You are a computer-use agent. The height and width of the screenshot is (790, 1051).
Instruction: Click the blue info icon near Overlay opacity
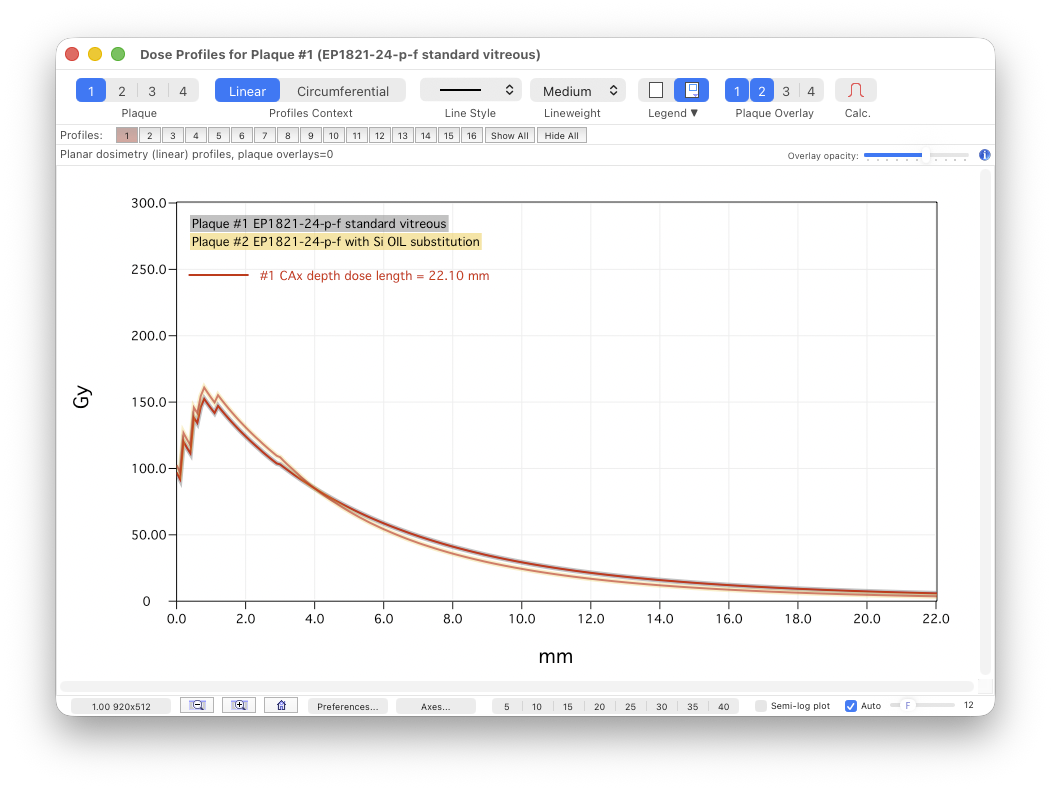[984, 155]
